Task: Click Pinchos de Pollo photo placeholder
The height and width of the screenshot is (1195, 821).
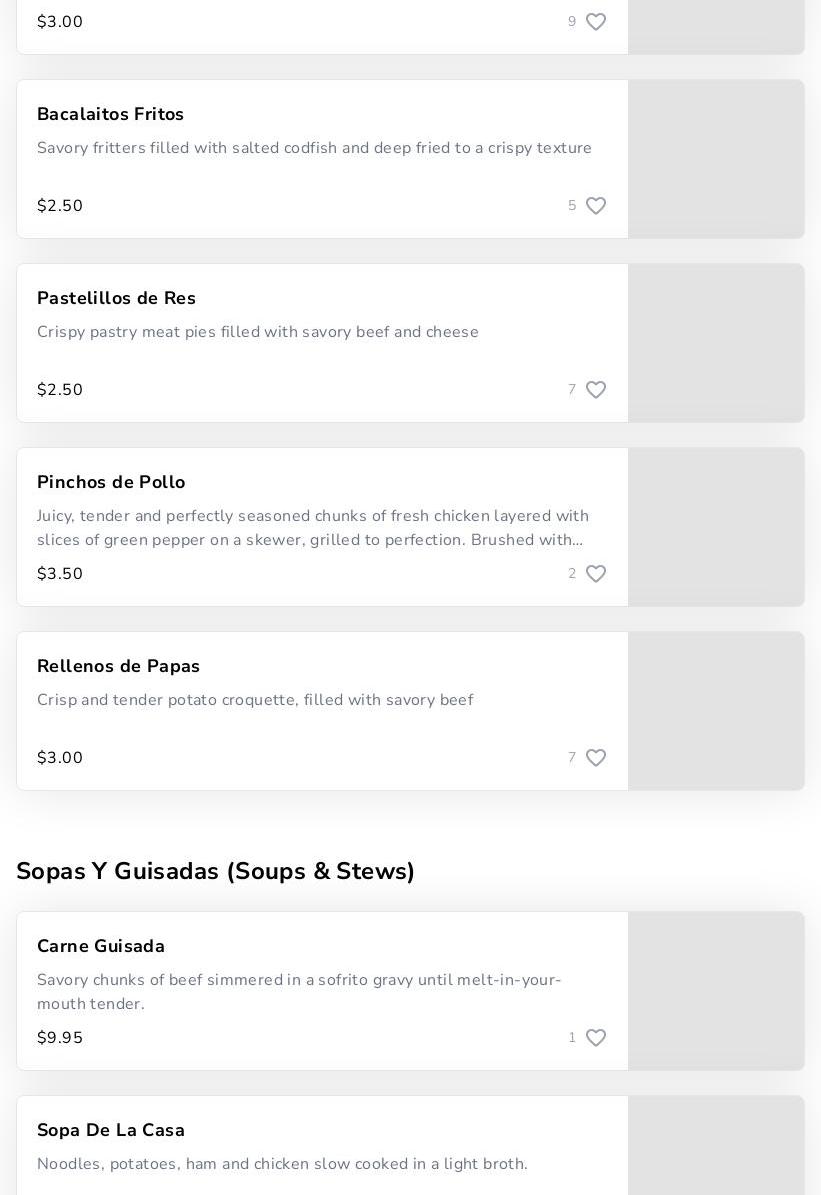Action: pyautogui.click(x=716, y=527)
